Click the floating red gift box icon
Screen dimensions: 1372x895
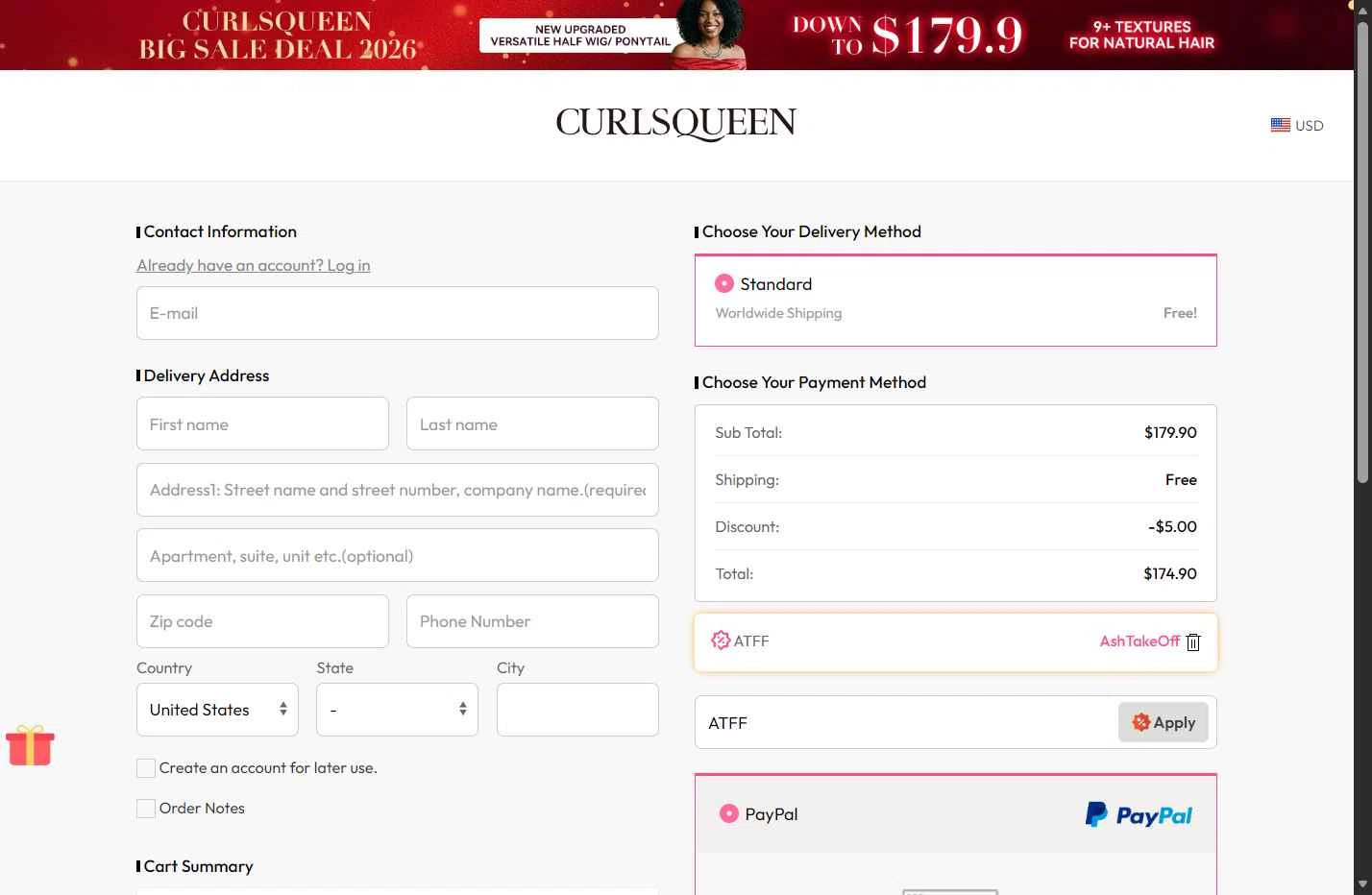[30, 745]
